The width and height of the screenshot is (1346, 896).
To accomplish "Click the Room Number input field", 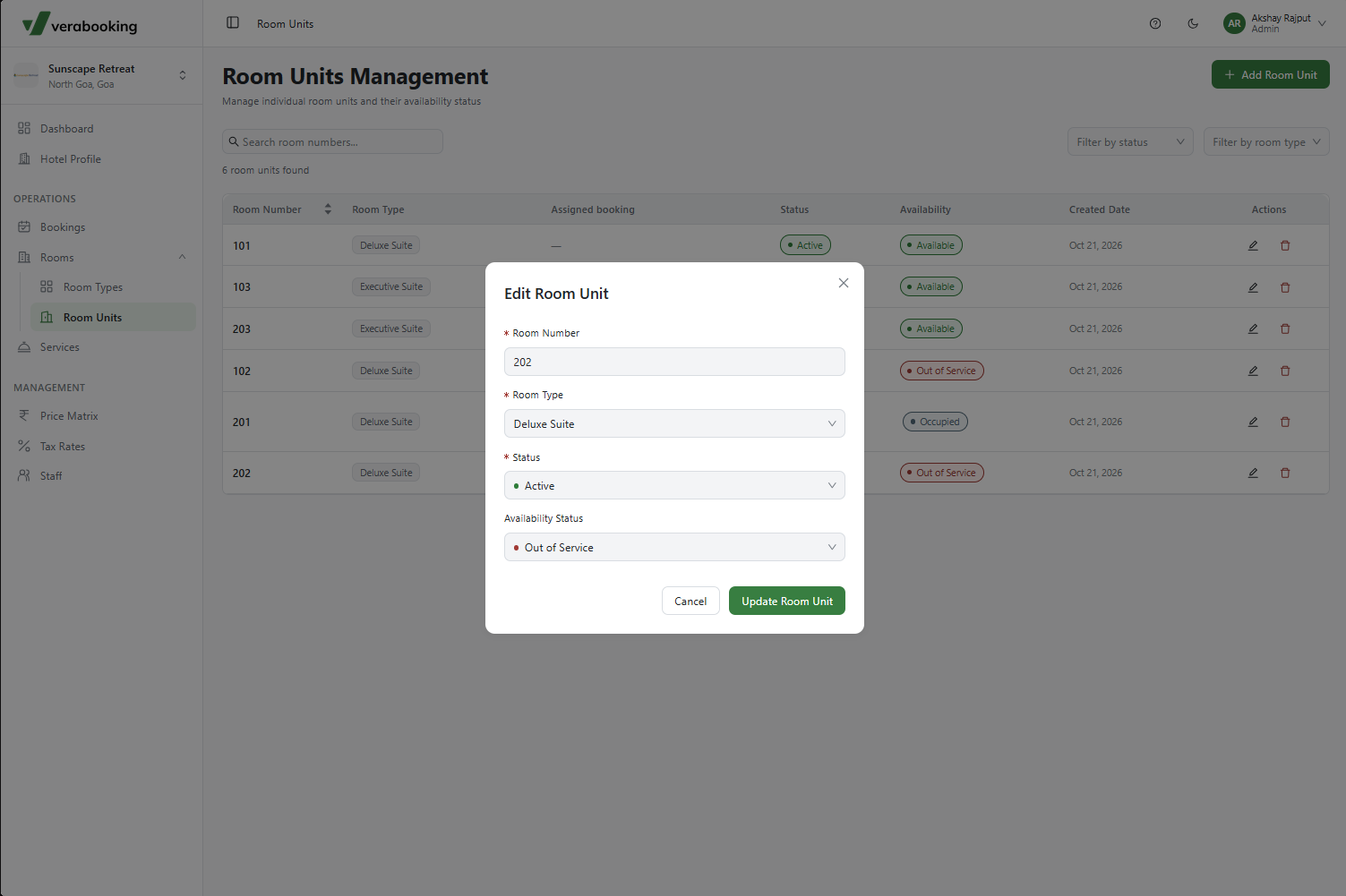I will [x=674, y=362].
